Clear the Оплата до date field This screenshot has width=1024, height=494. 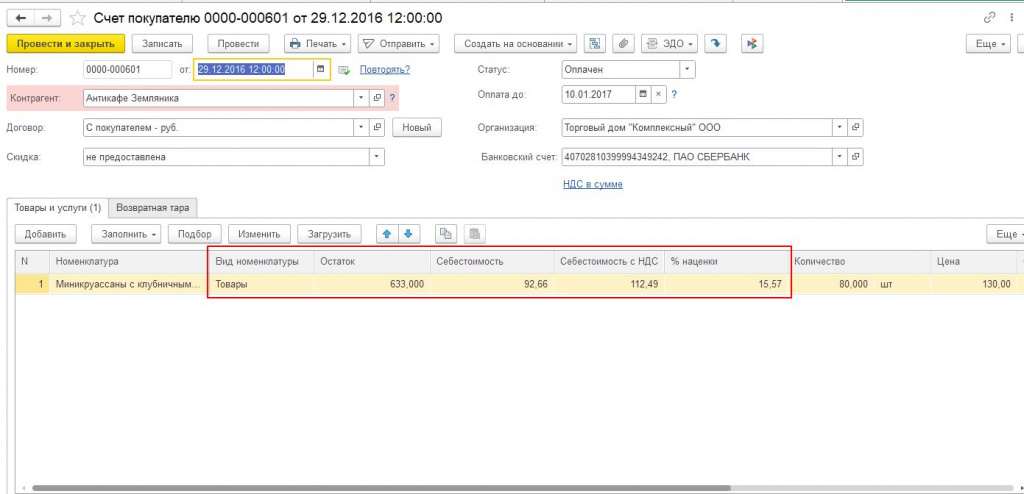[658, 94]
